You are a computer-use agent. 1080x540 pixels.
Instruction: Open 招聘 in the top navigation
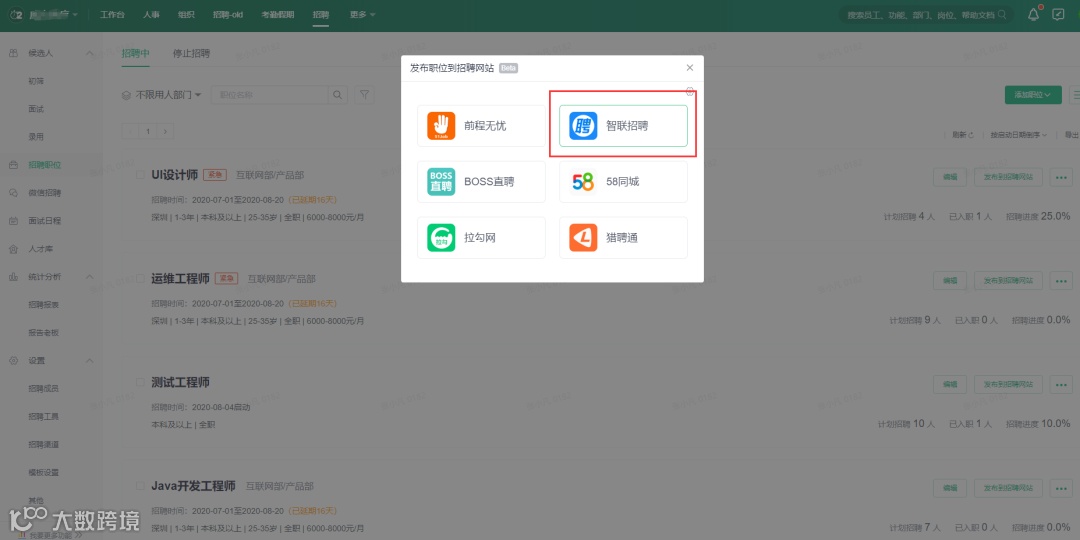coord(320,14)
